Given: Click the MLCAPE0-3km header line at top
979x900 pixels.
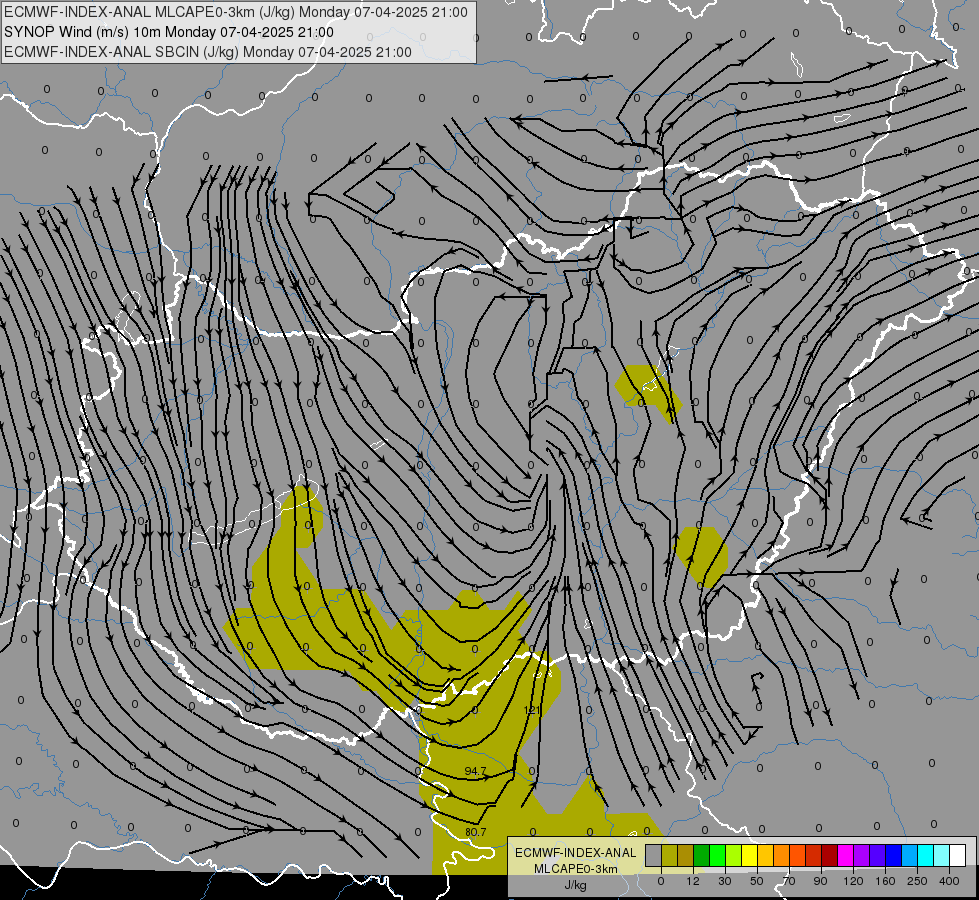Looking at the screenshot, I should click(236, 12).
